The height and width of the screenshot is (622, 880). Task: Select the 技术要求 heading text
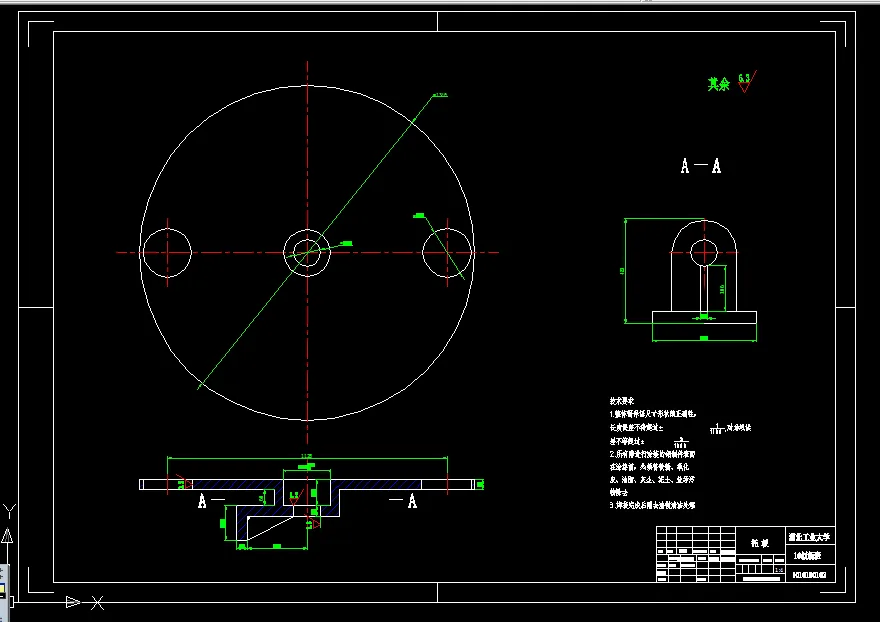(x=622, y=401)
